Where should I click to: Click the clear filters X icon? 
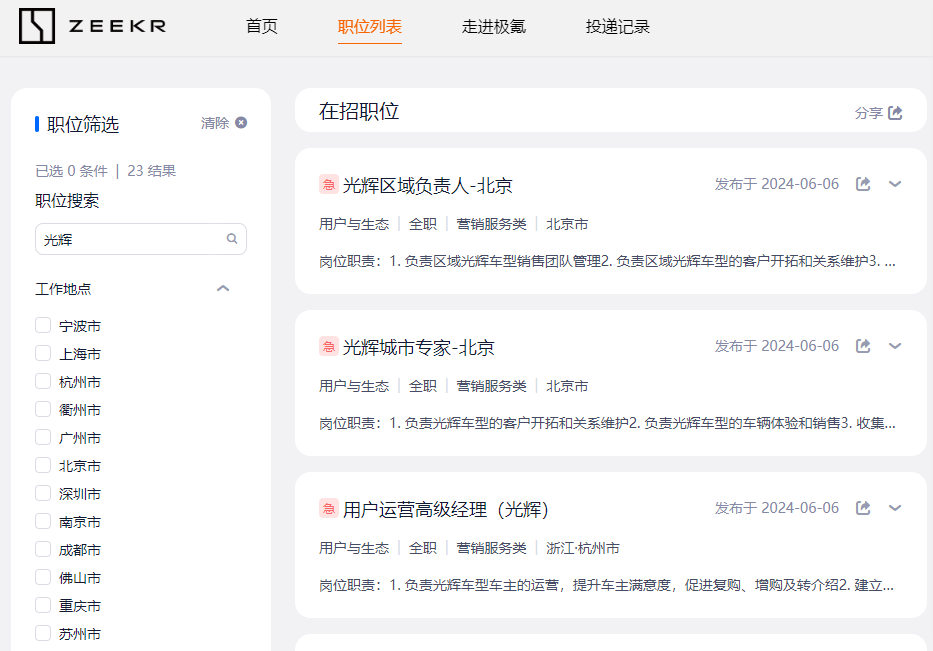(241, 123)
